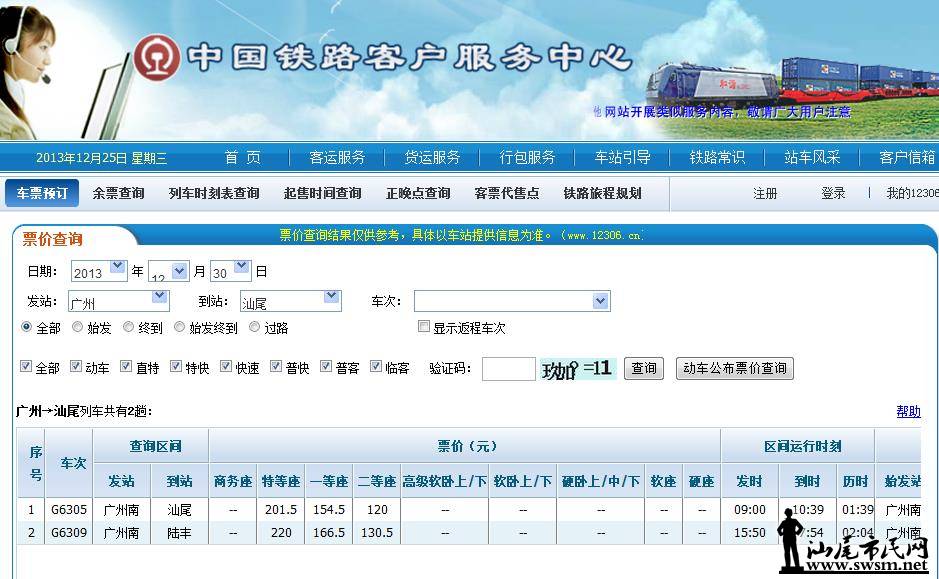Open the 客运服务 menu
939x579 pixels.
click(x=337, y=157)
